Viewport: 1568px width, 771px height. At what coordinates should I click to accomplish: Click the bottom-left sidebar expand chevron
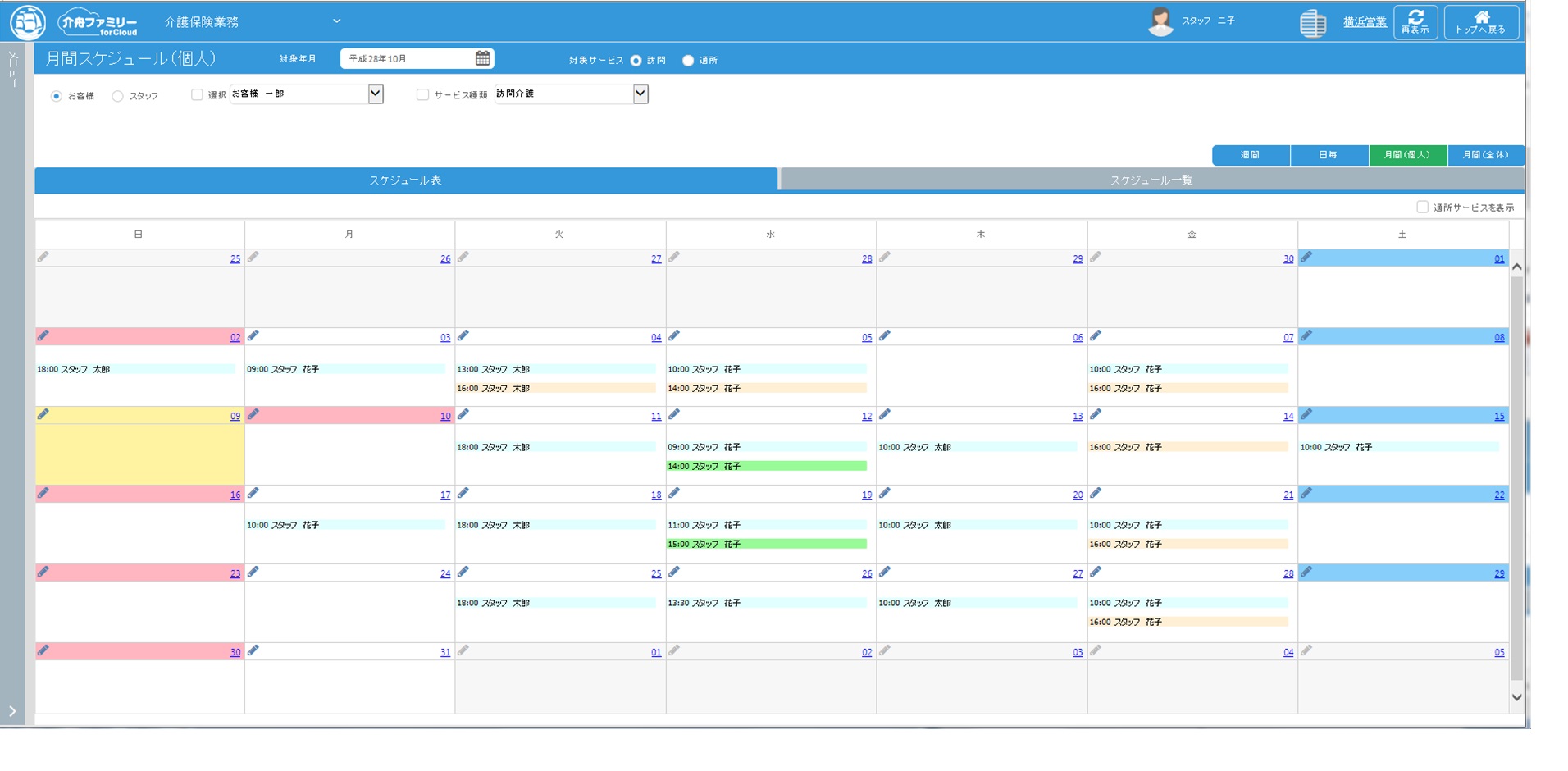click(12, 711)
